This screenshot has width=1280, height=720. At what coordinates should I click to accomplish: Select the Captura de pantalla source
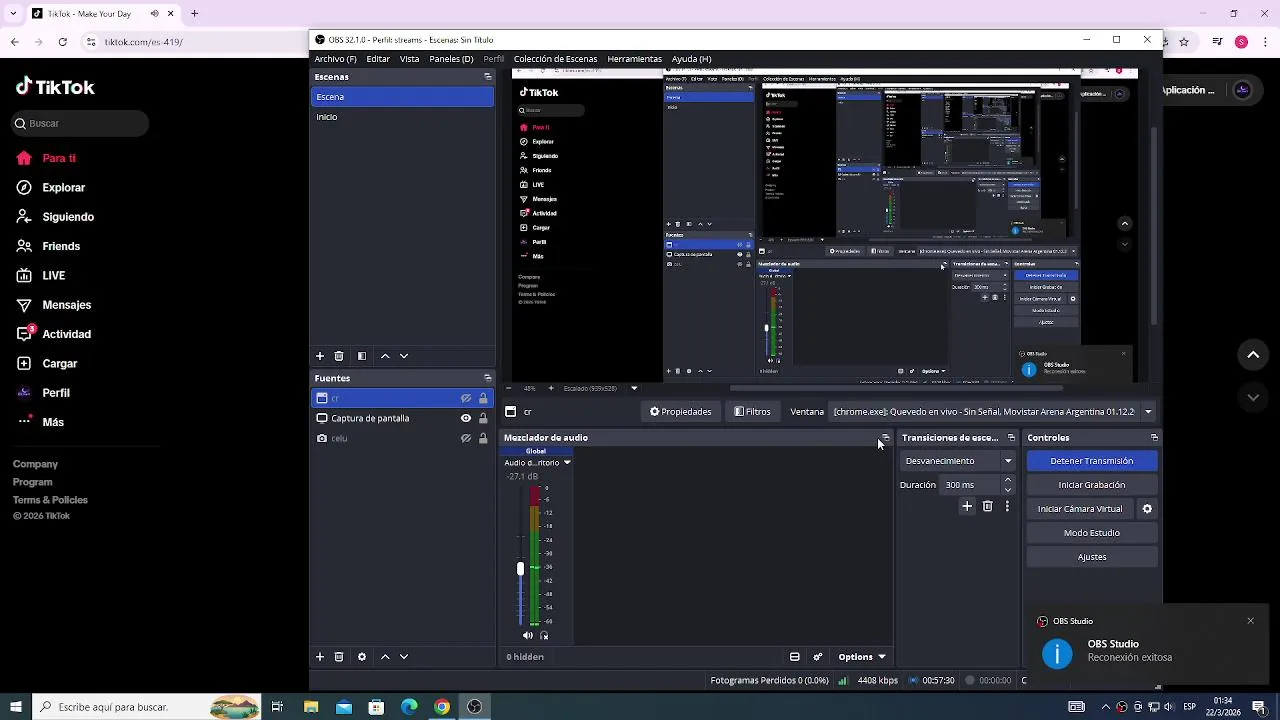(402, 418)
